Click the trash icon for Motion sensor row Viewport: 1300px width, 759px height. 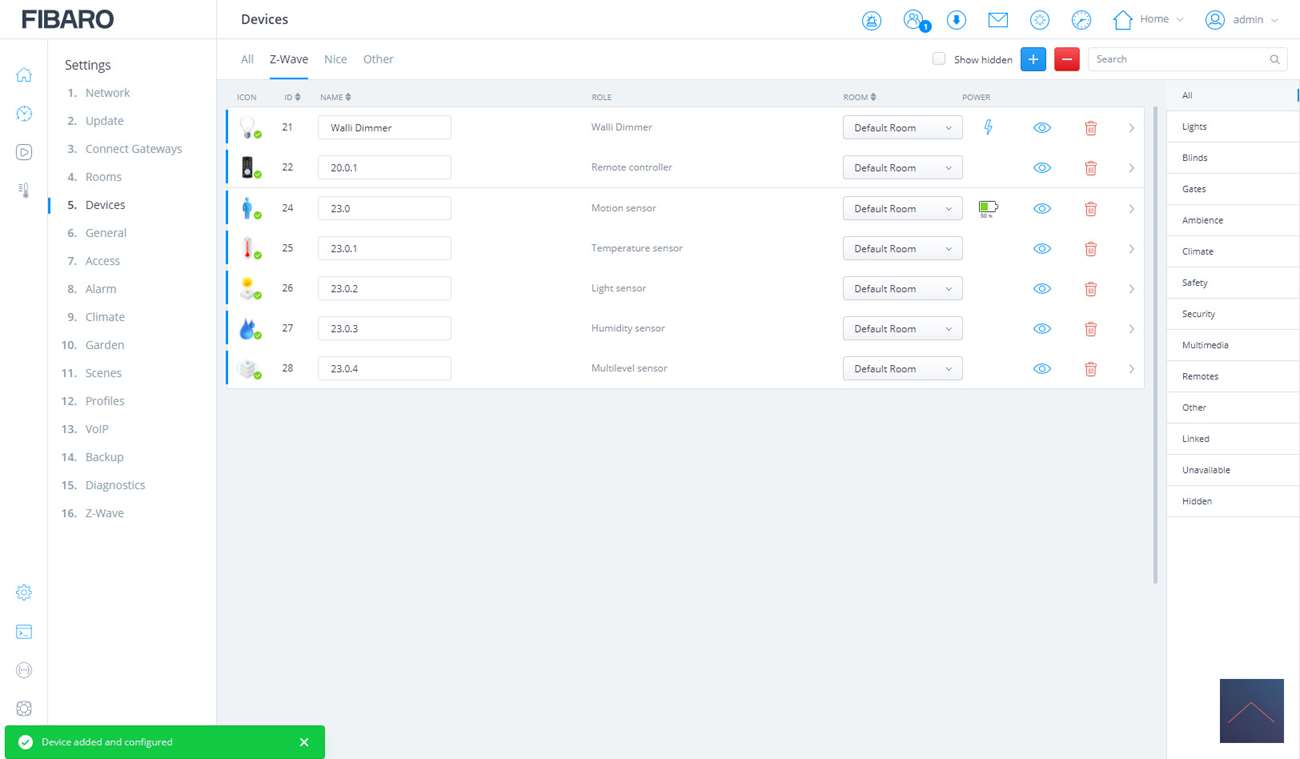pyautogui.click(x=1090, y=209)
